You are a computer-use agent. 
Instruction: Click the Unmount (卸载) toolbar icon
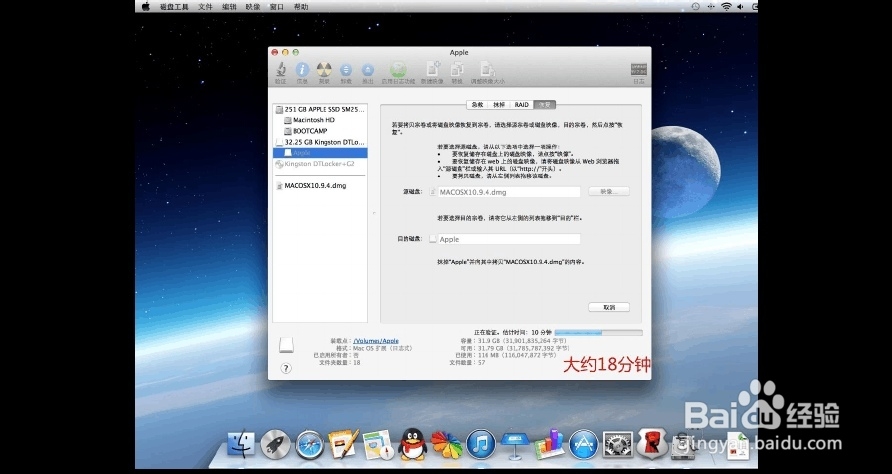click(x=346, y=71)
